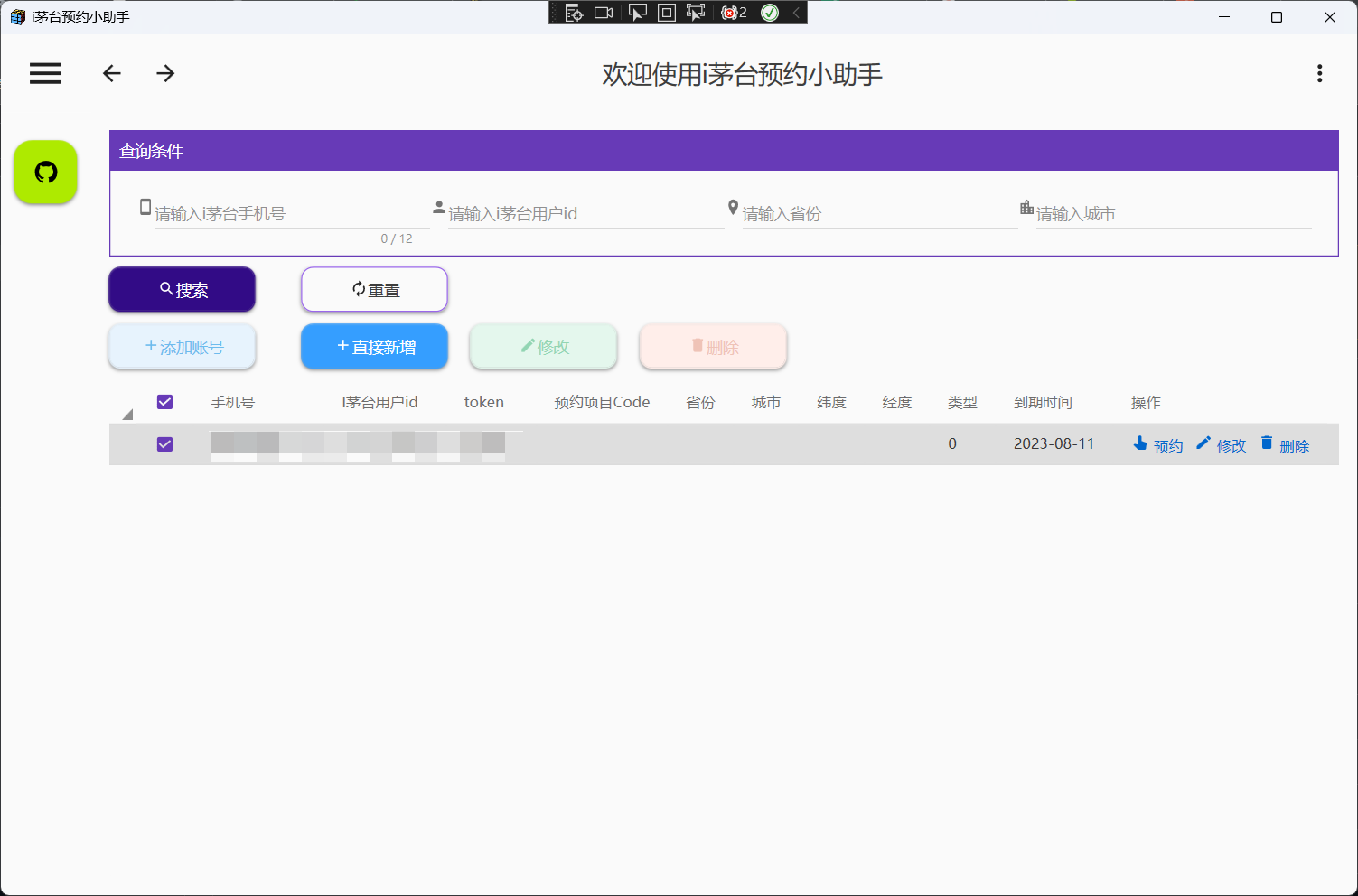Click the location pin icon beside the province field

coord(734,207)
